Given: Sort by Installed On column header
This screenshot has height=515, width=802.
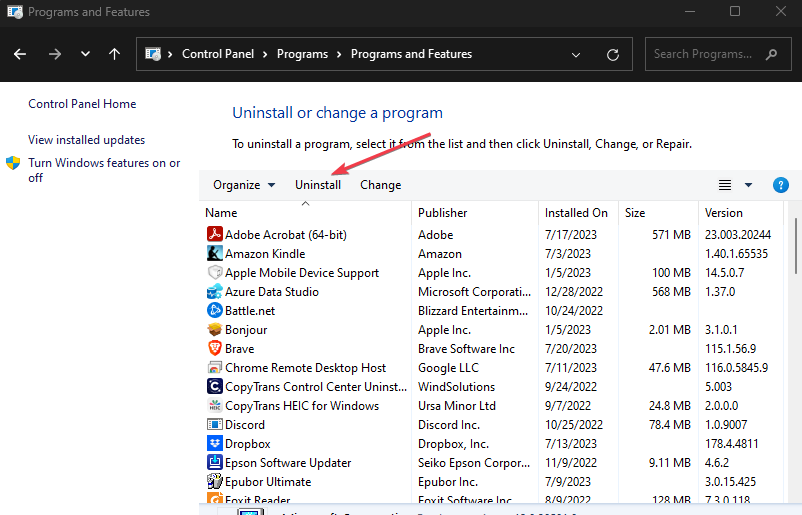Looking at the screenshot, I should coord(578,213).
